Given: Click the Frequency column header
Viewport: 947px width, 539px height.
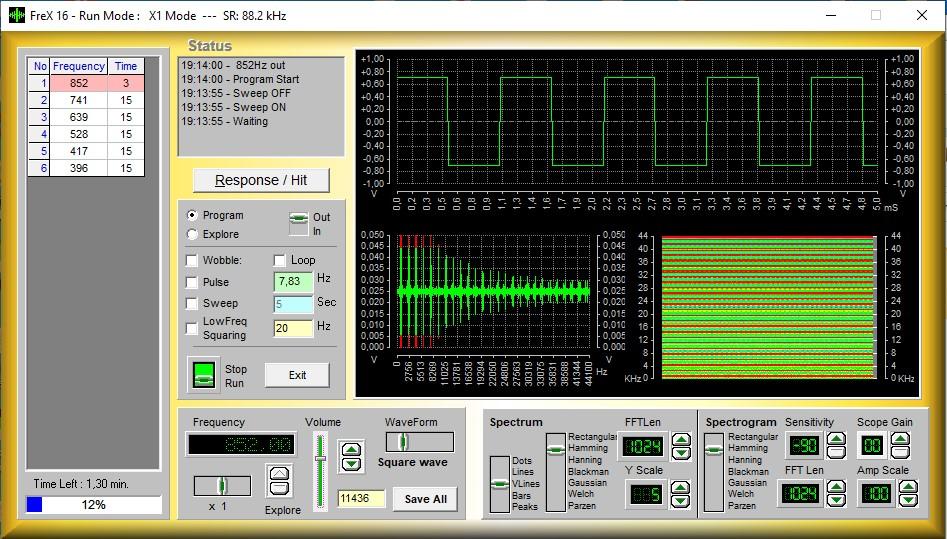Looking at the screenshot, I should [x=79, y=66].
